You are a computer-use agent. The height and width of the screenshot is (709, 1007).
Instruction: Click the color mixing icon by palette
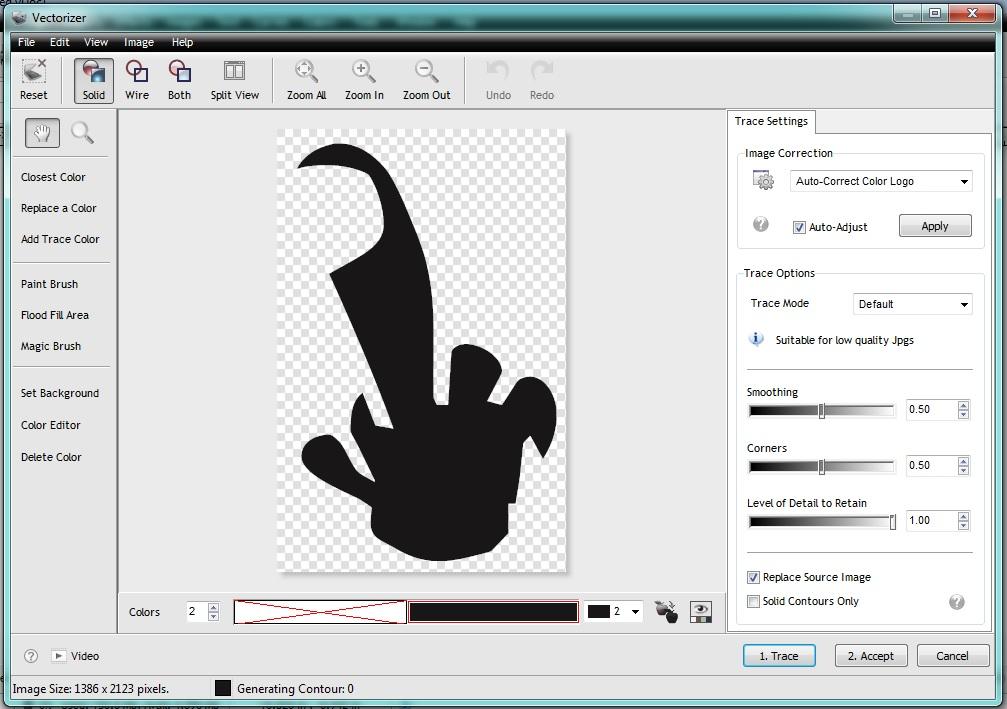666,611
